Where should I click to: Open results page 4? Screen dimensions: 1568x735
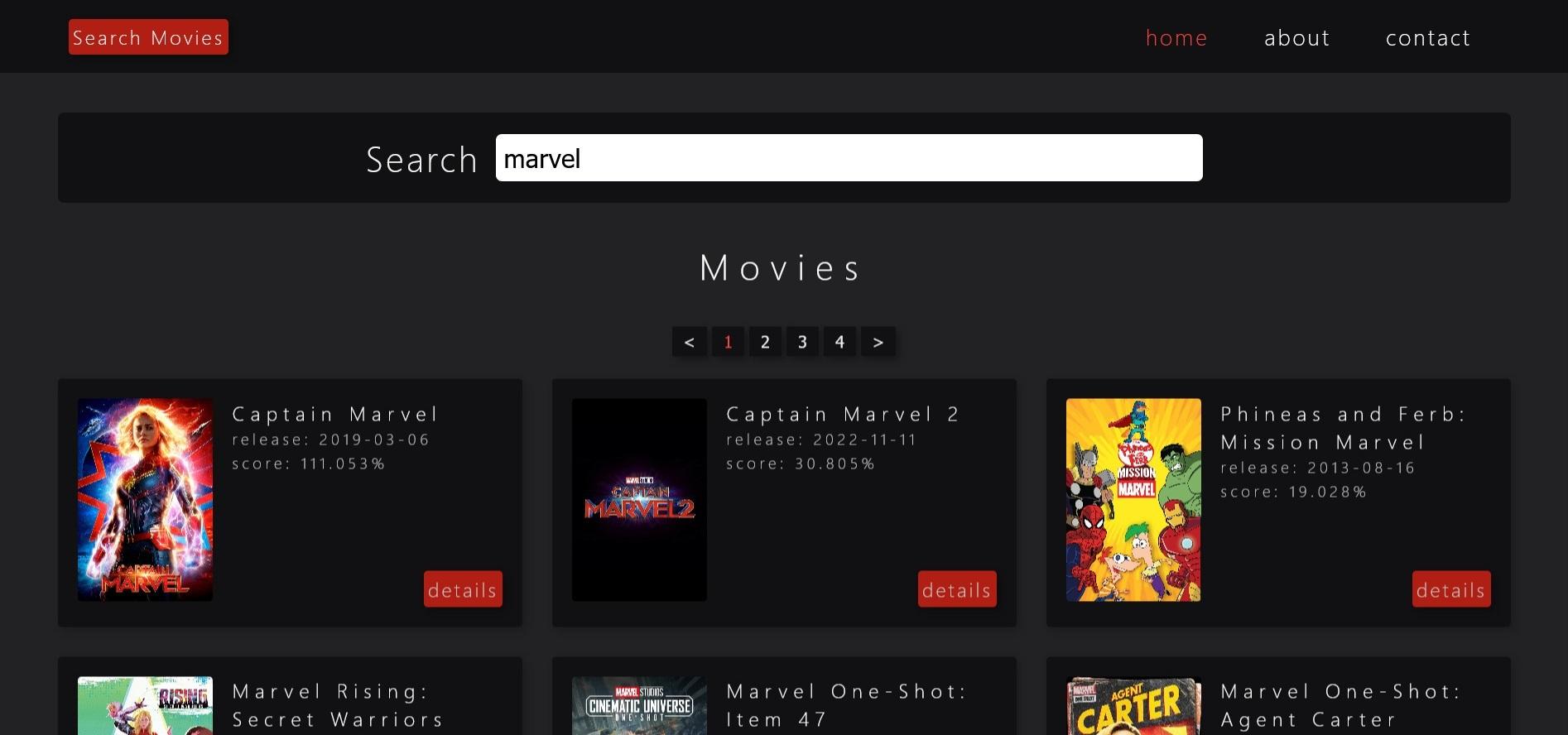pyautogui.click(x=839, y=342)
